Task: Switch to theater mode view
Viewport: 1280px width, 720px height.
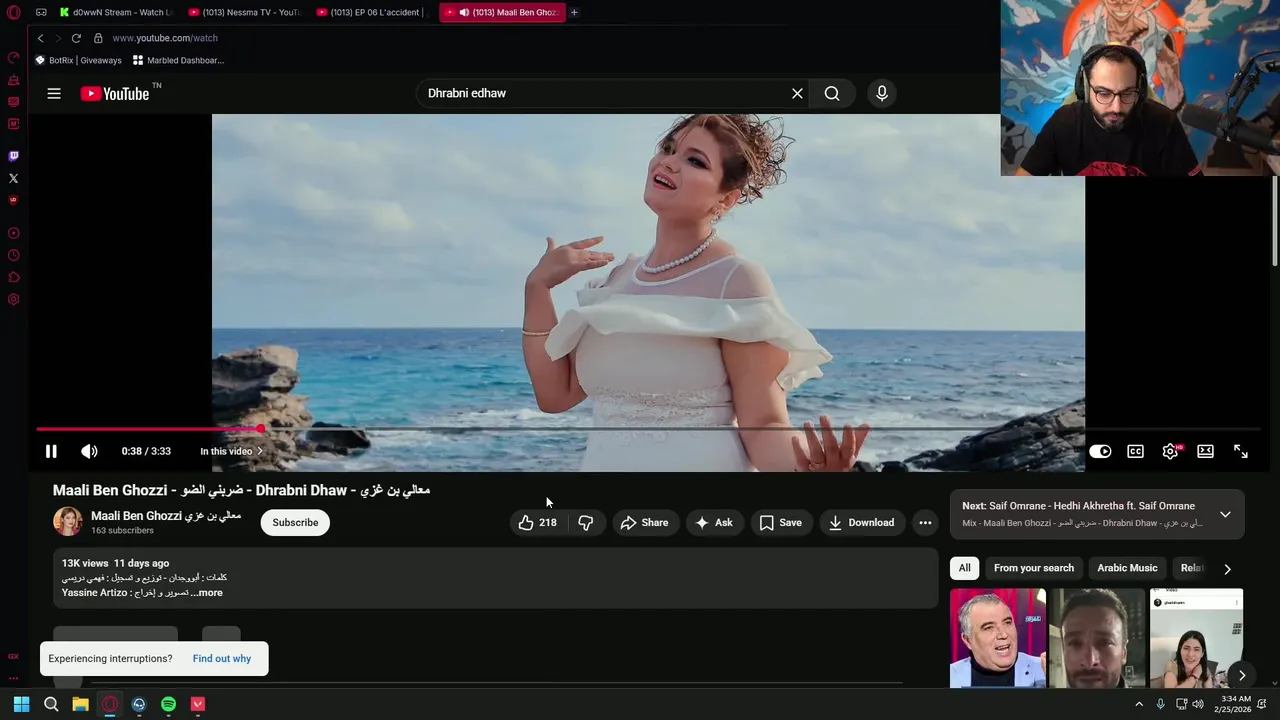Action: (1205, 451)
